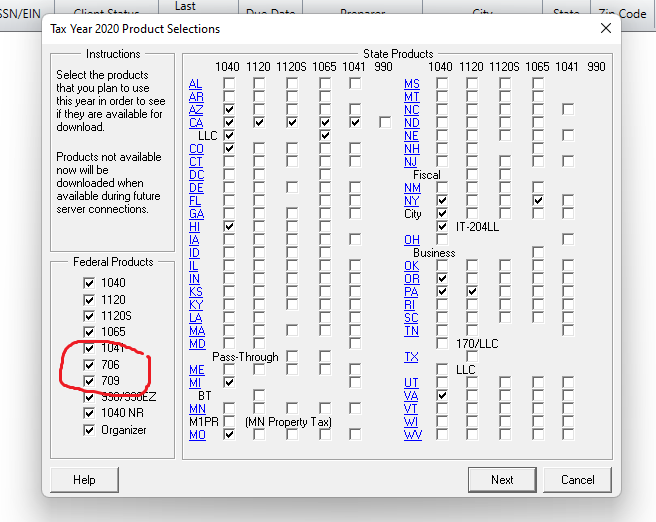Click the Next button
This screenshot has width=656, height=522.
coord(502,479)
